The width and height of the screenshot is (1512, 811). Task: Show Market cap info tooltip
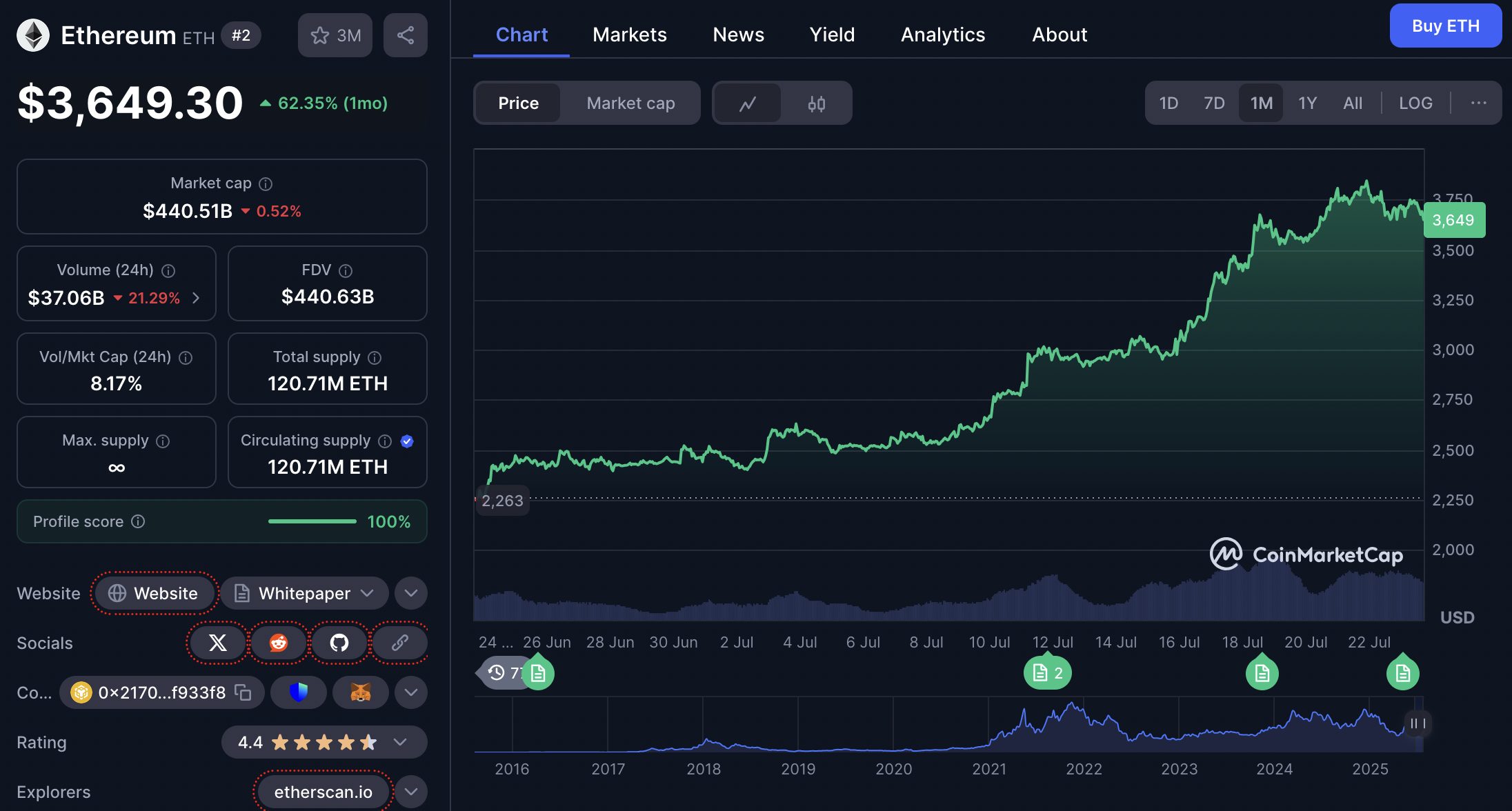coord(266,183)
